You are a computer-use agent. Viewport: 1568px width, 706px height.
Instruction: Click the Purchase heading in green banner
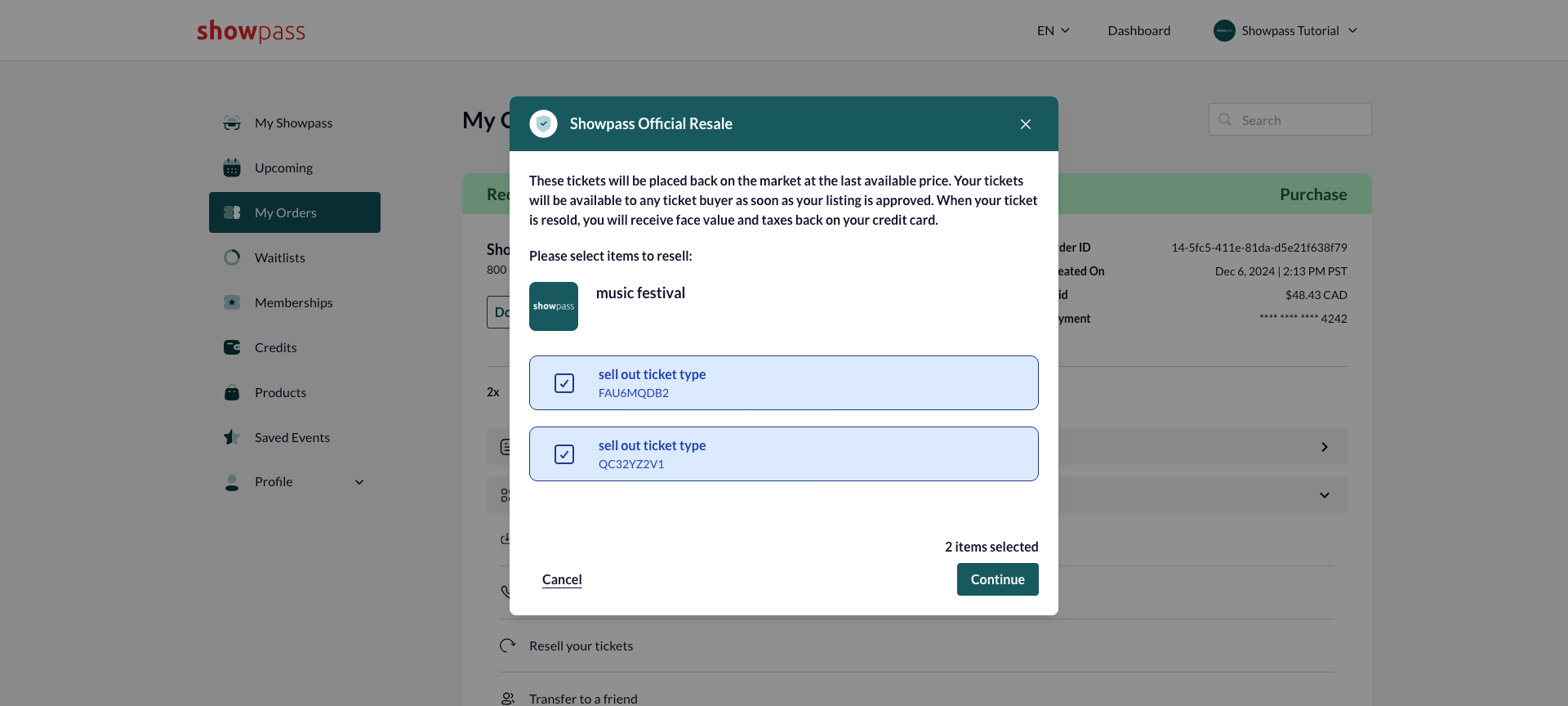point(1313,194)
